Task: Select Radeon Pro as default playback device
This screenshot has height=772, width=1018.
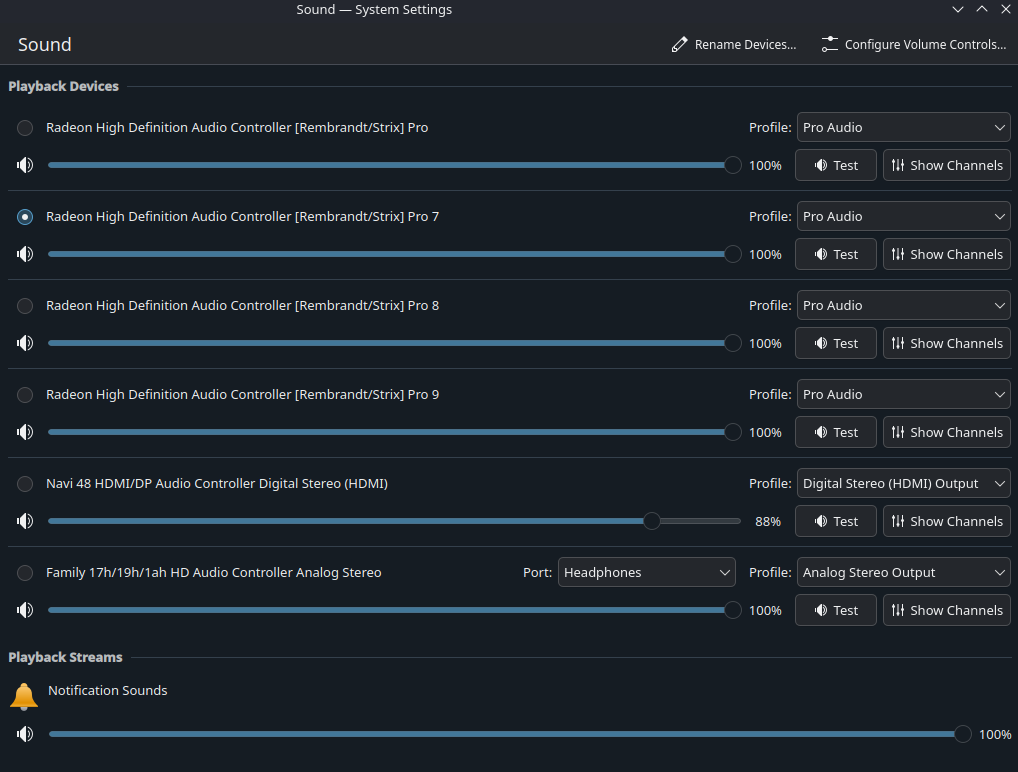Action: point(25,128)
